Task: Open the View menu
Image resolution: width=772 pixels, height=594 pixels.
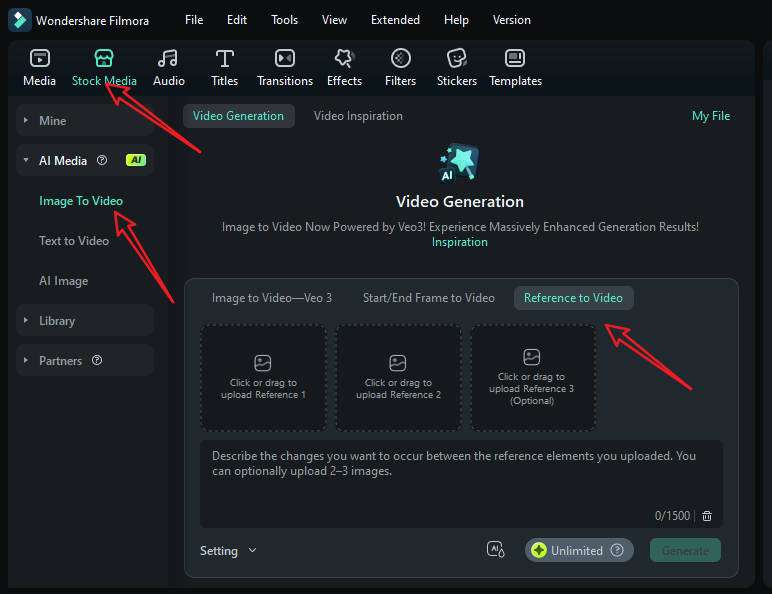Action: pyautogui.click(x=334, y=20)
